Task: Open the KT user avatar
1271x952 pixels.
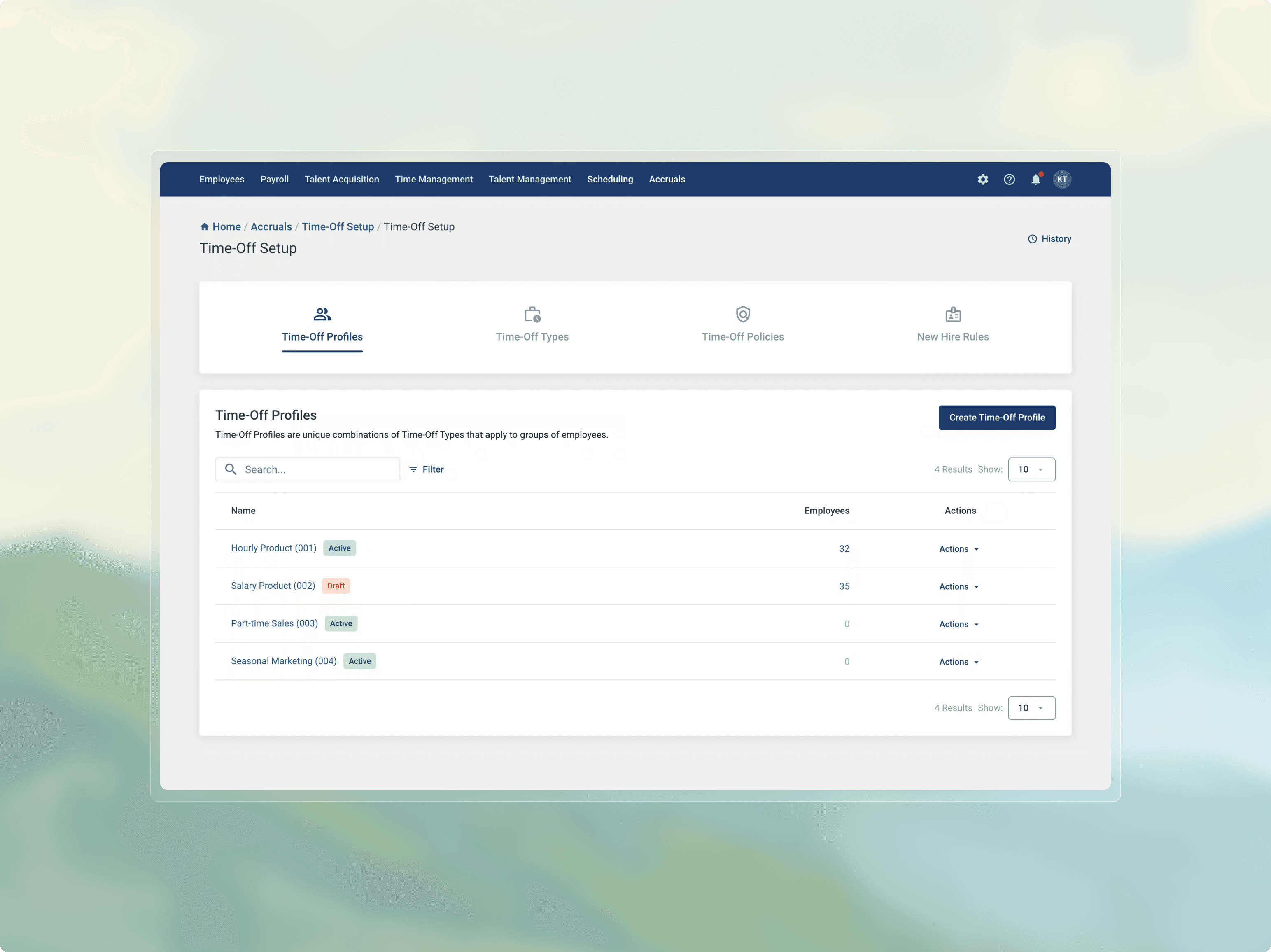Action: (1062, 179)
